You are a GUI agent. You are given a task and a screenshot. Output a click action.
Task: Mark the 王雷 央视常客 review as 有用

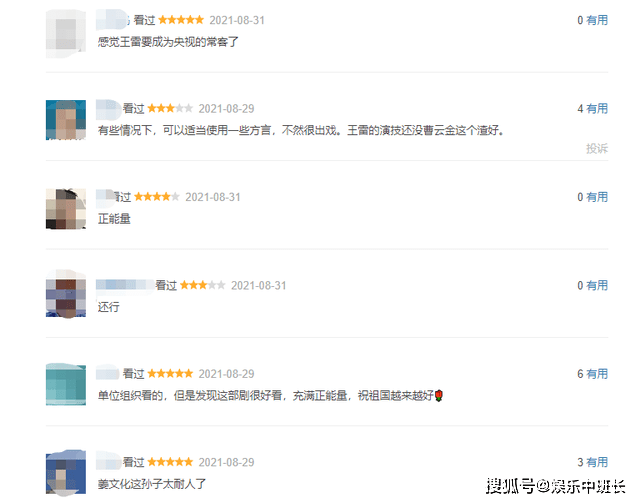(597, 20)
